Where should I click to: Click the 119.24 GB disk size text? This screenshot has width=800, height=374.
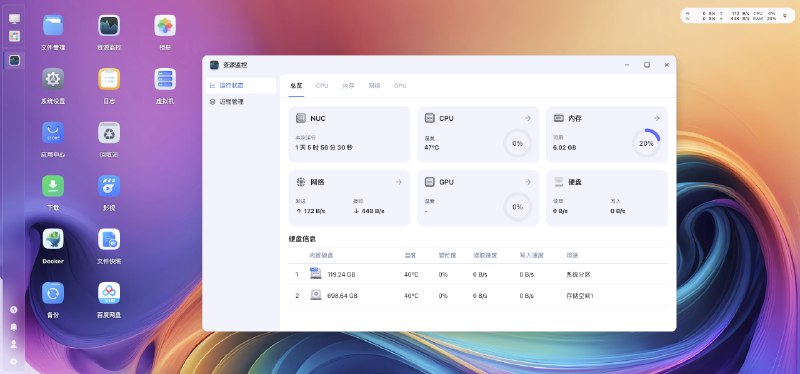(341, 275)
